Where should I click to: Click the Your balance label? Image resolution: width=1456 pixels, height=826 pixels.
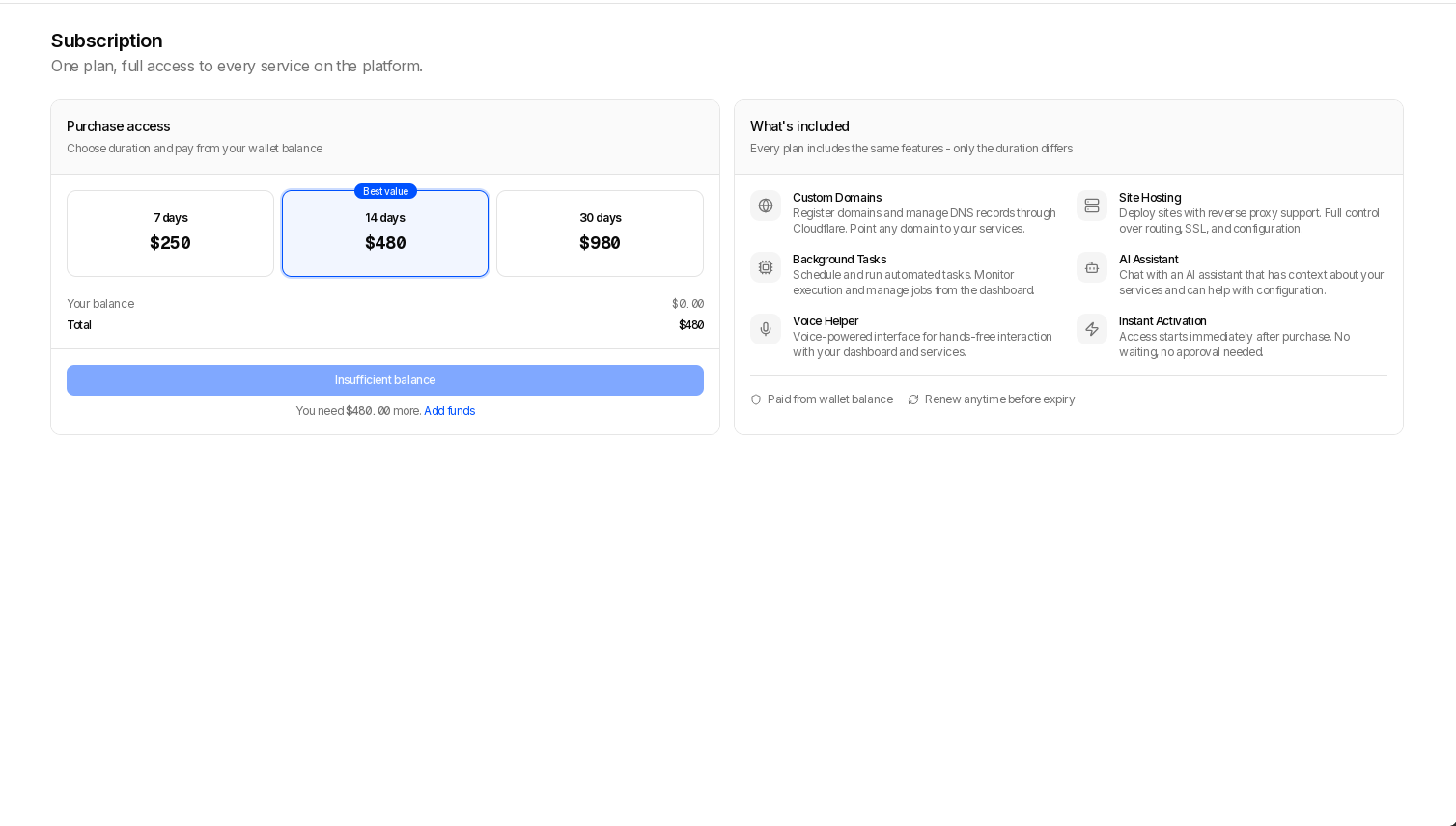pos(100,304)
